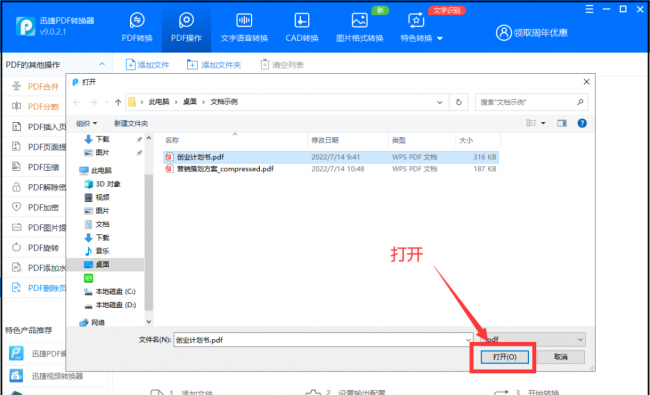Viewport: 650px width, 395px height.
Task: Select file 创业计划书.pdf
Action: [331, 157]
